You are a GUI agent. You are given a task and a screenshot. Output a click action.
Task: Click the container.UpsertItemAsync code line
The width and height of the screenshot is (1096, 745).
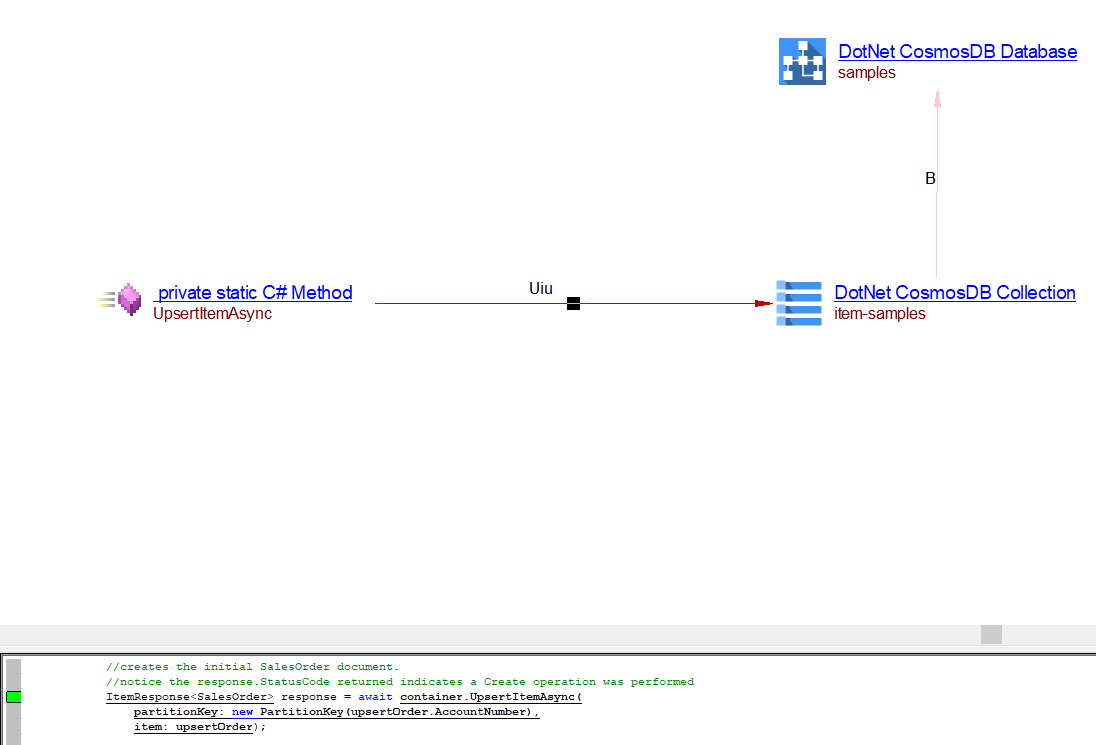point(343,697)
